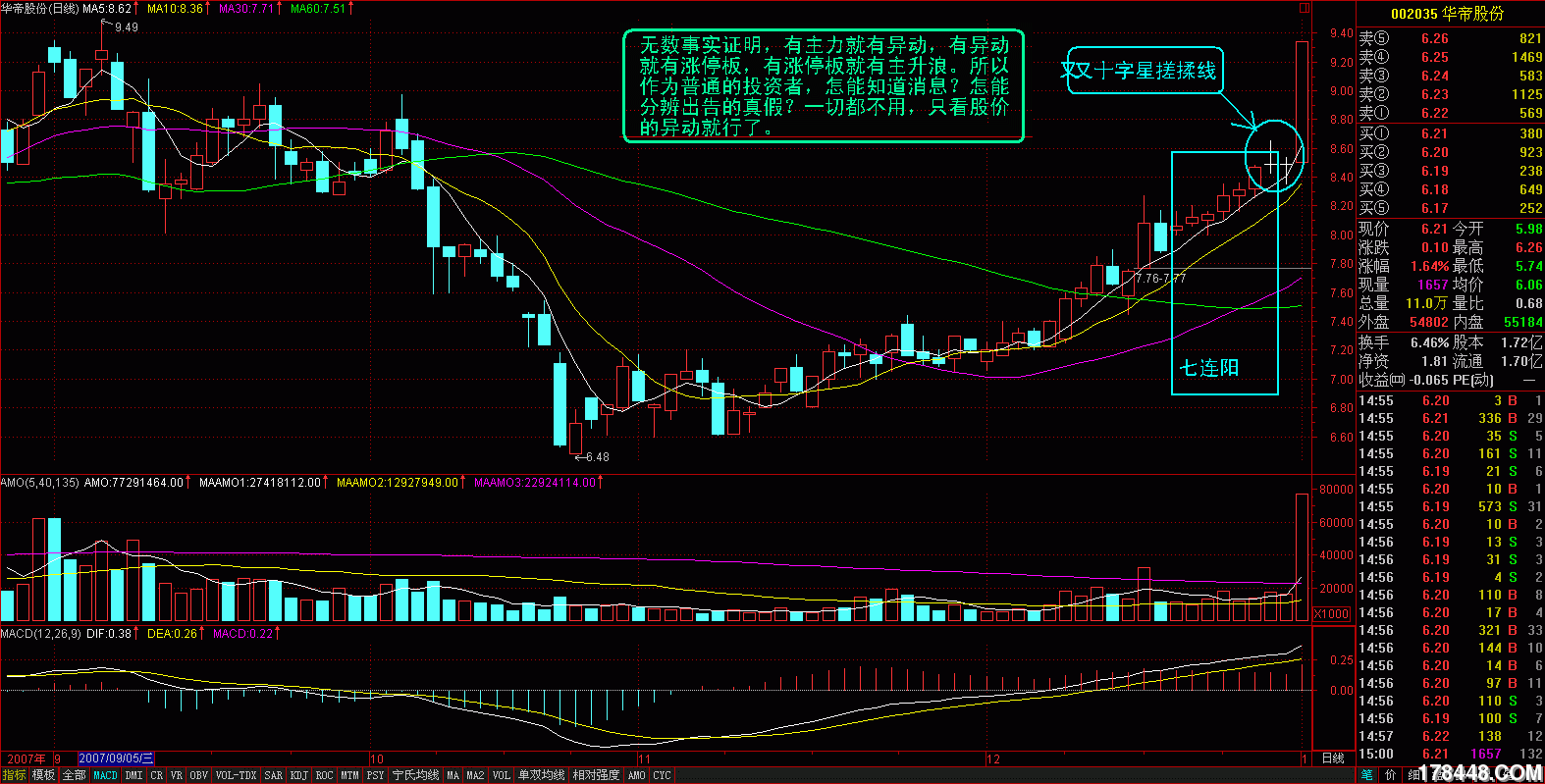Choose the VOL-TDX indicator
The image size is (1545, 784).
236,776
